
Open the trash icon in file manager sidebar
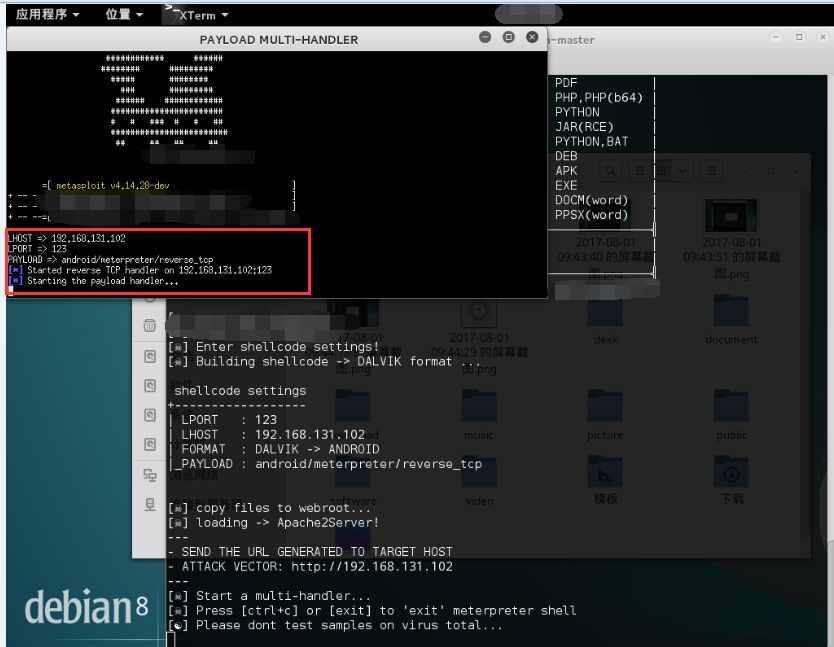(x=149, y=325)
